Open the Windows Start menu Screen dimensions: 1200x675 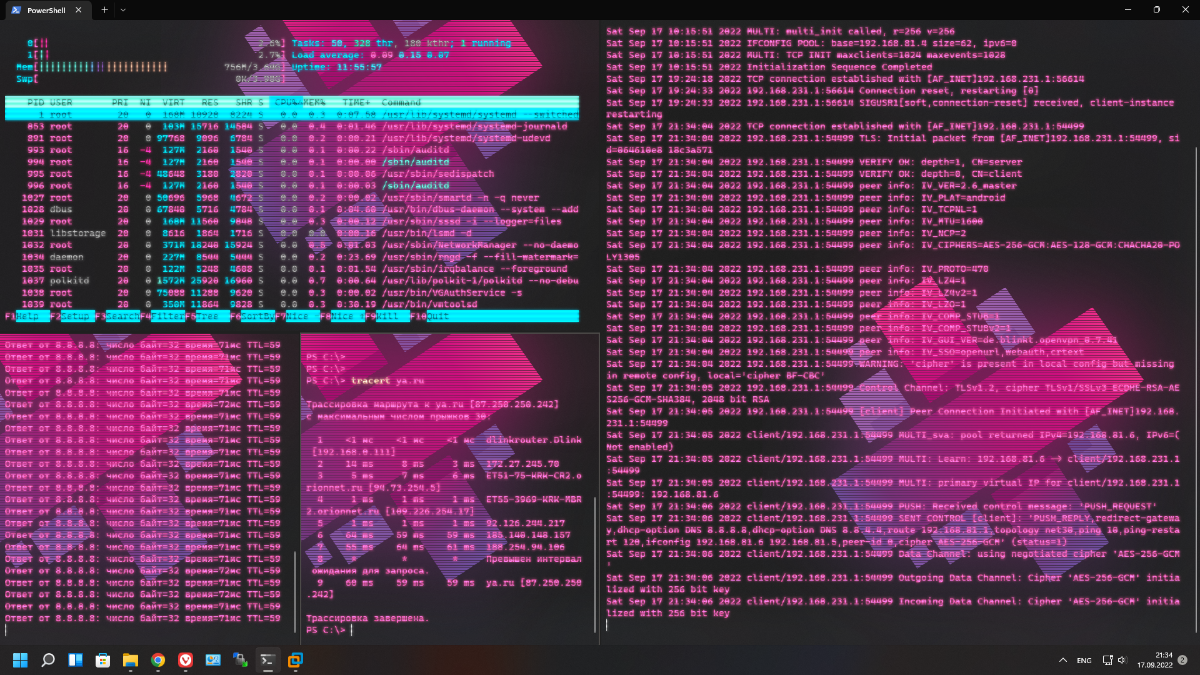pos(20,660)
